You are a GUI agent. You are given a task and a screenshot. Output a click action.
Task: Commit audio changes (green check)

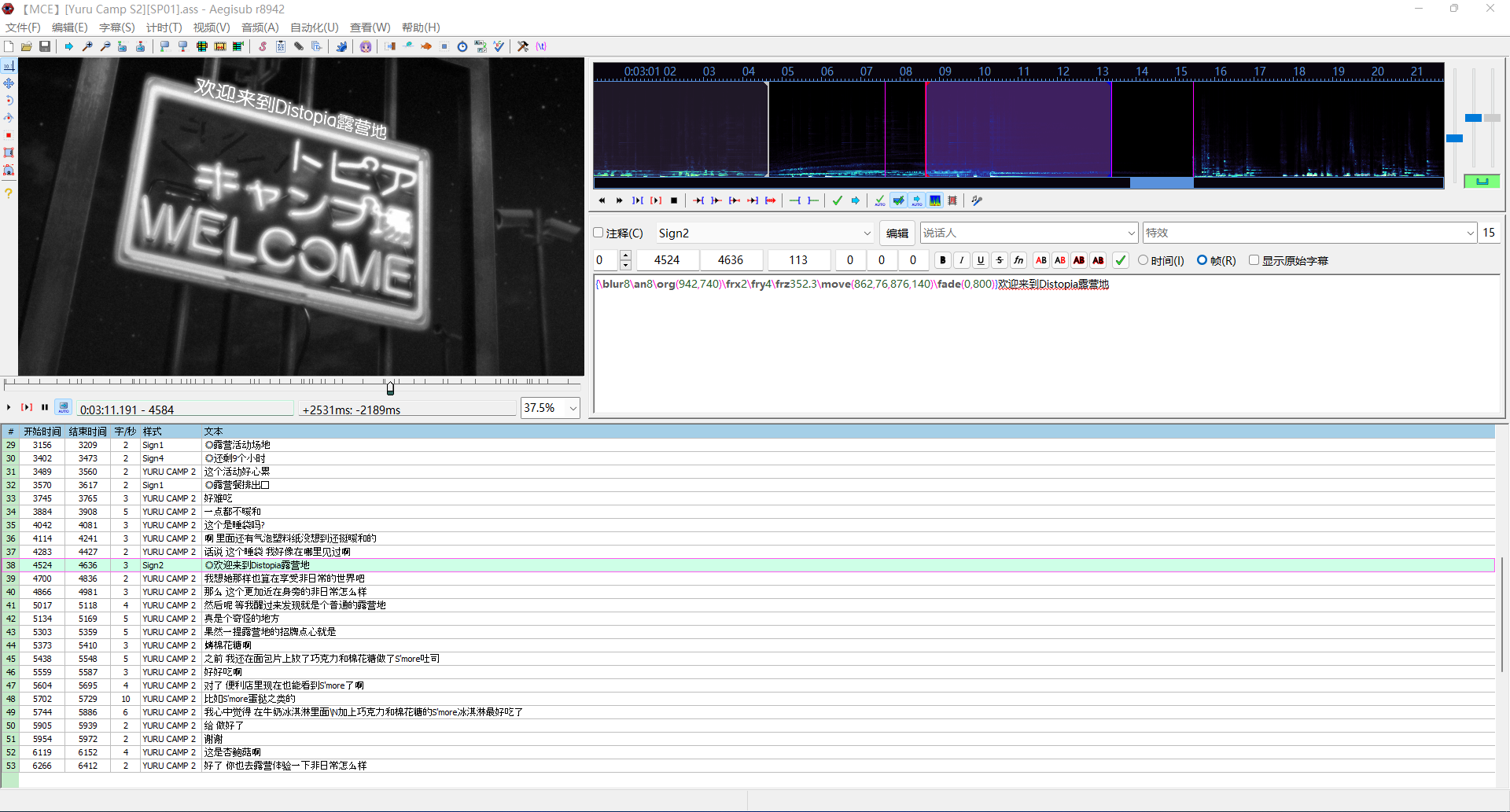pyautogui.click(x=838, y=200)
